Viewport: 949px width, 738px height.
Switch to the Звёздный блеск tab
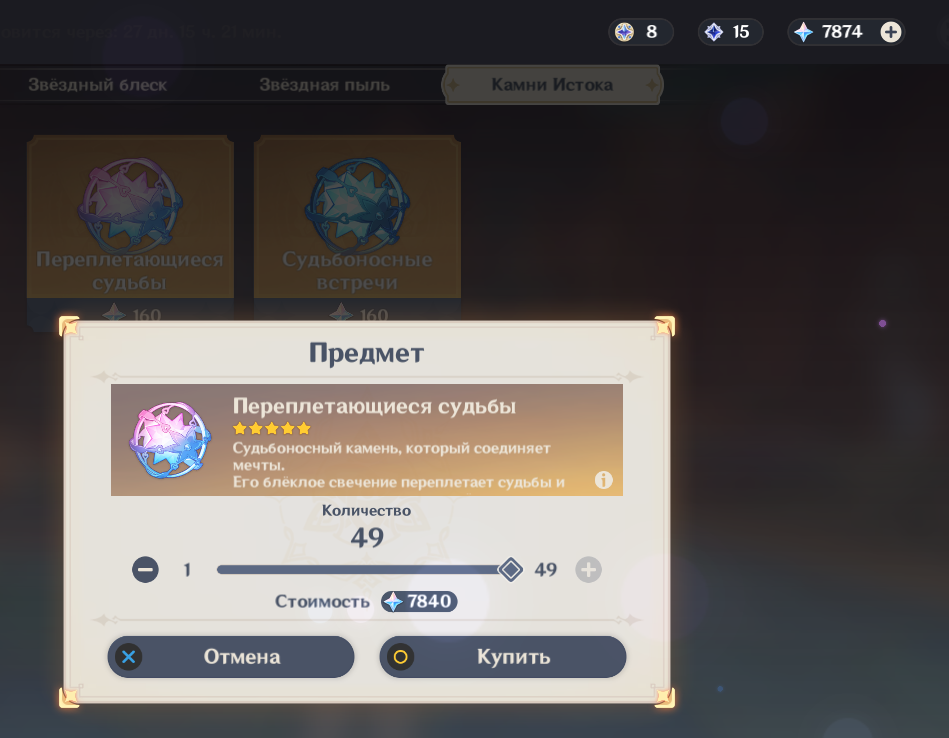point(97,85)
